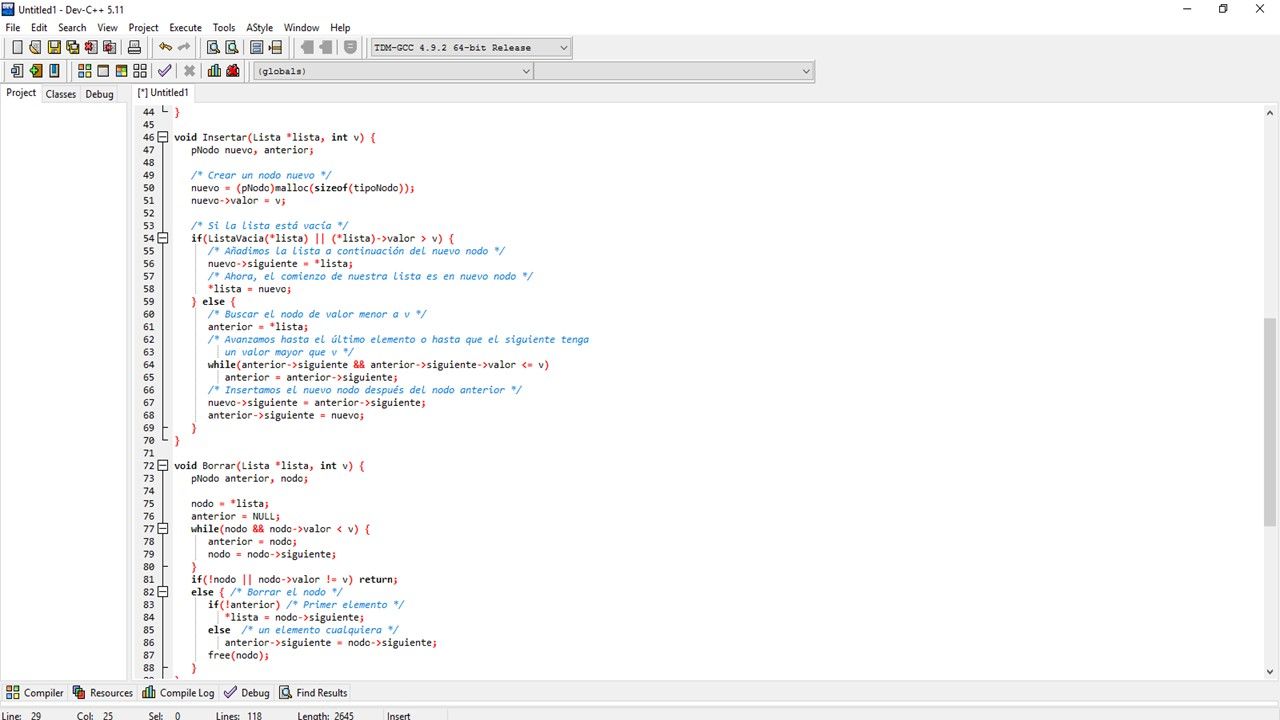Collapse the while loop fold at line 77
Viewport: 1280px width, 720px height.
pos(163,529)
